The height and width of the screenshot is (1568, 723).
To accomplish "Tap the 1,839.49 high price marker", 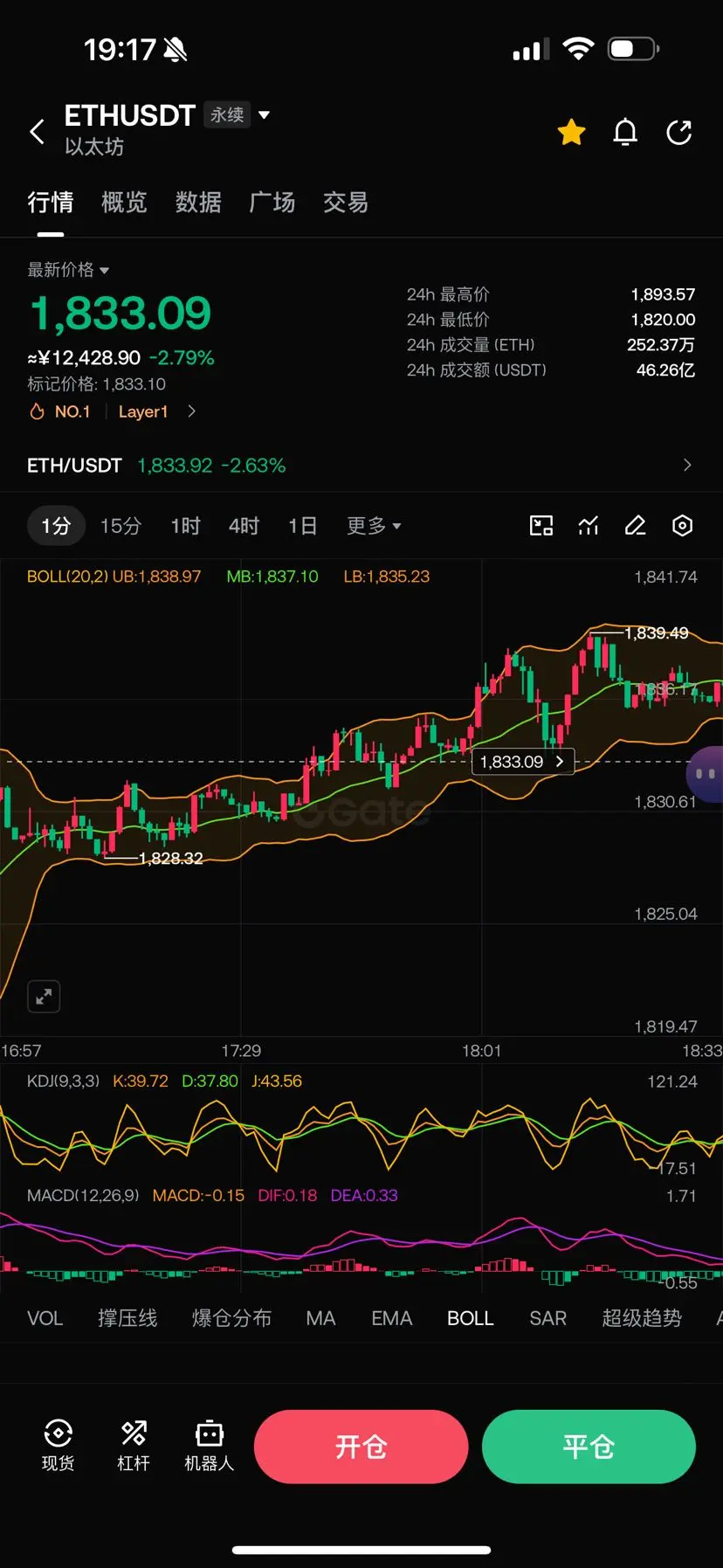I will 656,632.
